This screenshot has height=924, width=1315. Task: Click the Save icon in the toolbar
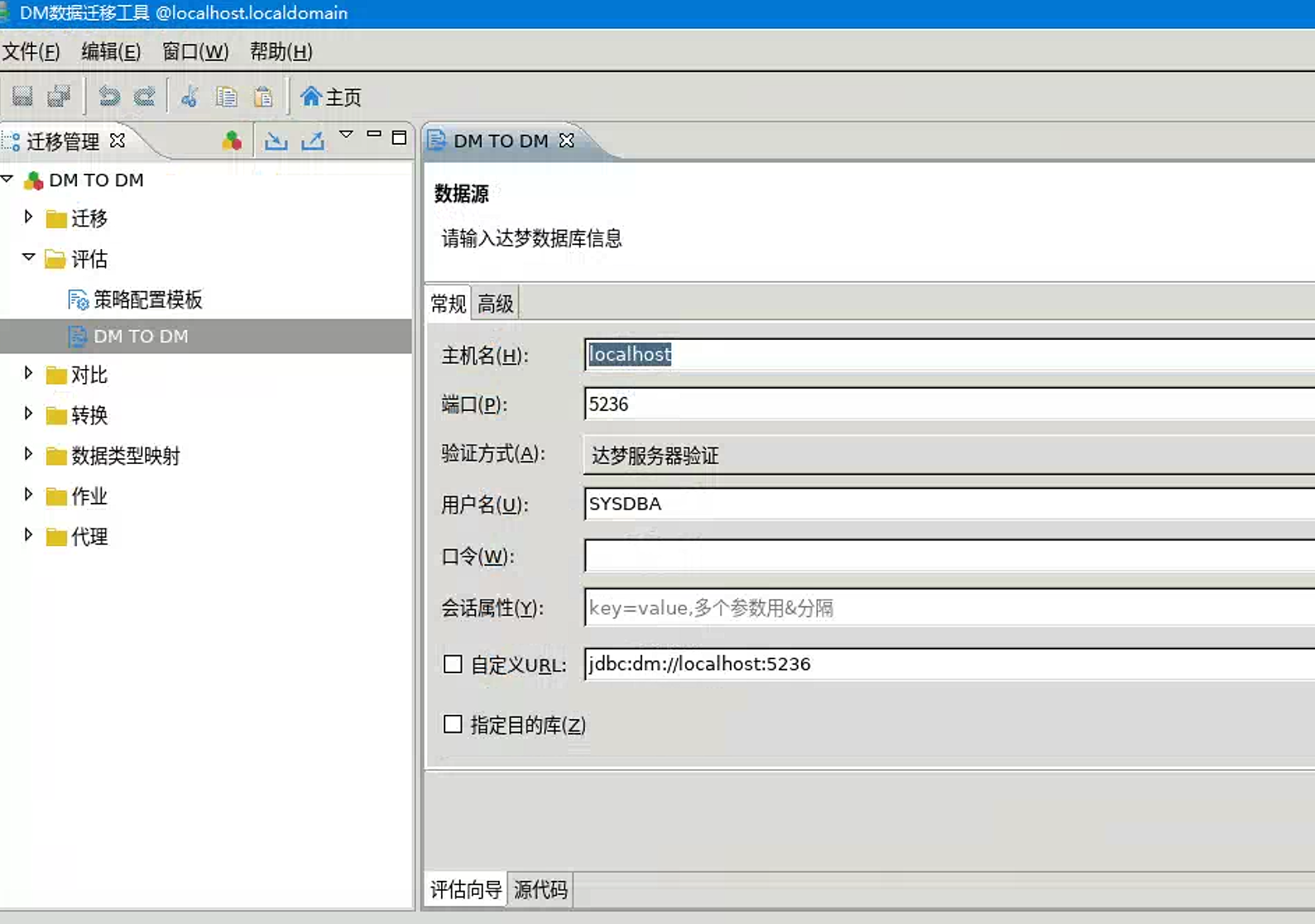[x=22, y=97]
